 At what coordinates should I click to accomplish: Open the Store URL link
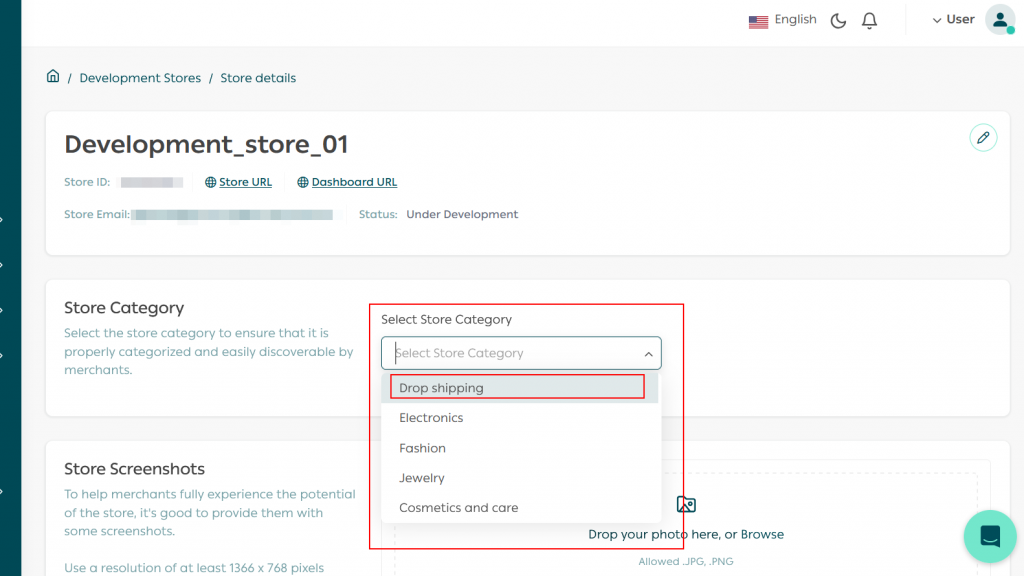click(246, 182)
